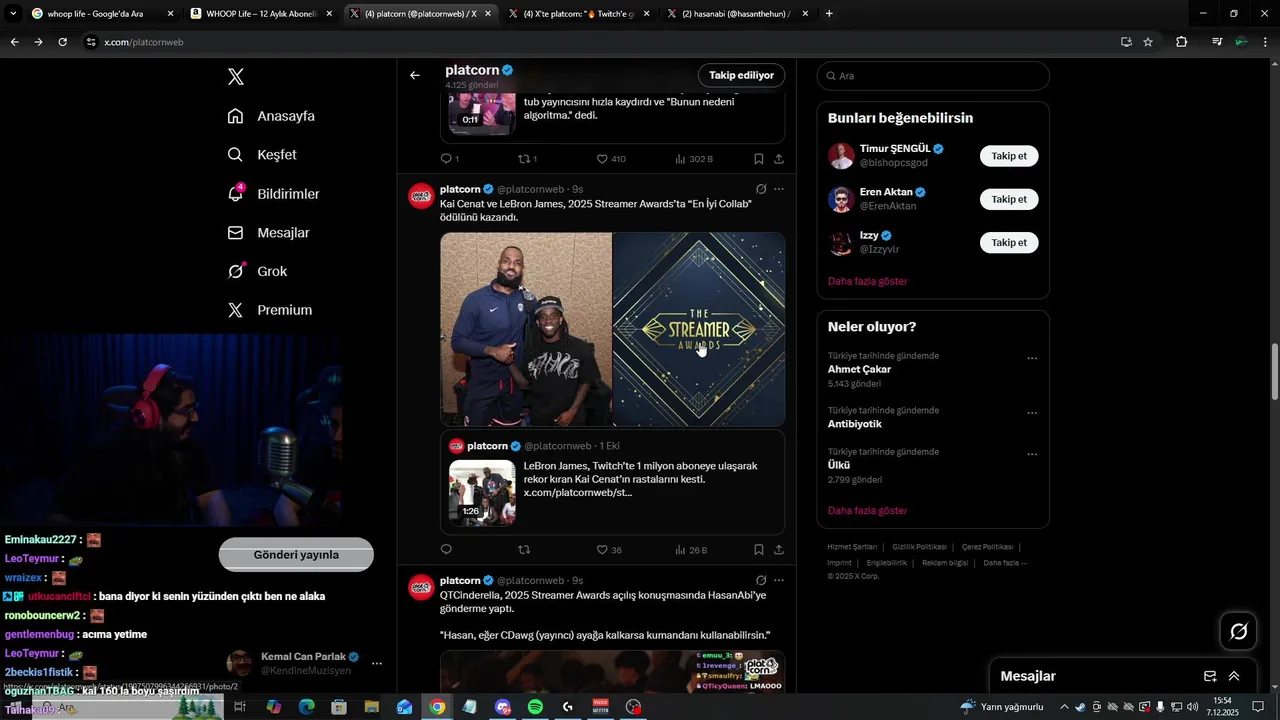Open Antibiyotik trending topic
The image size is (1280, 720).
855,424
